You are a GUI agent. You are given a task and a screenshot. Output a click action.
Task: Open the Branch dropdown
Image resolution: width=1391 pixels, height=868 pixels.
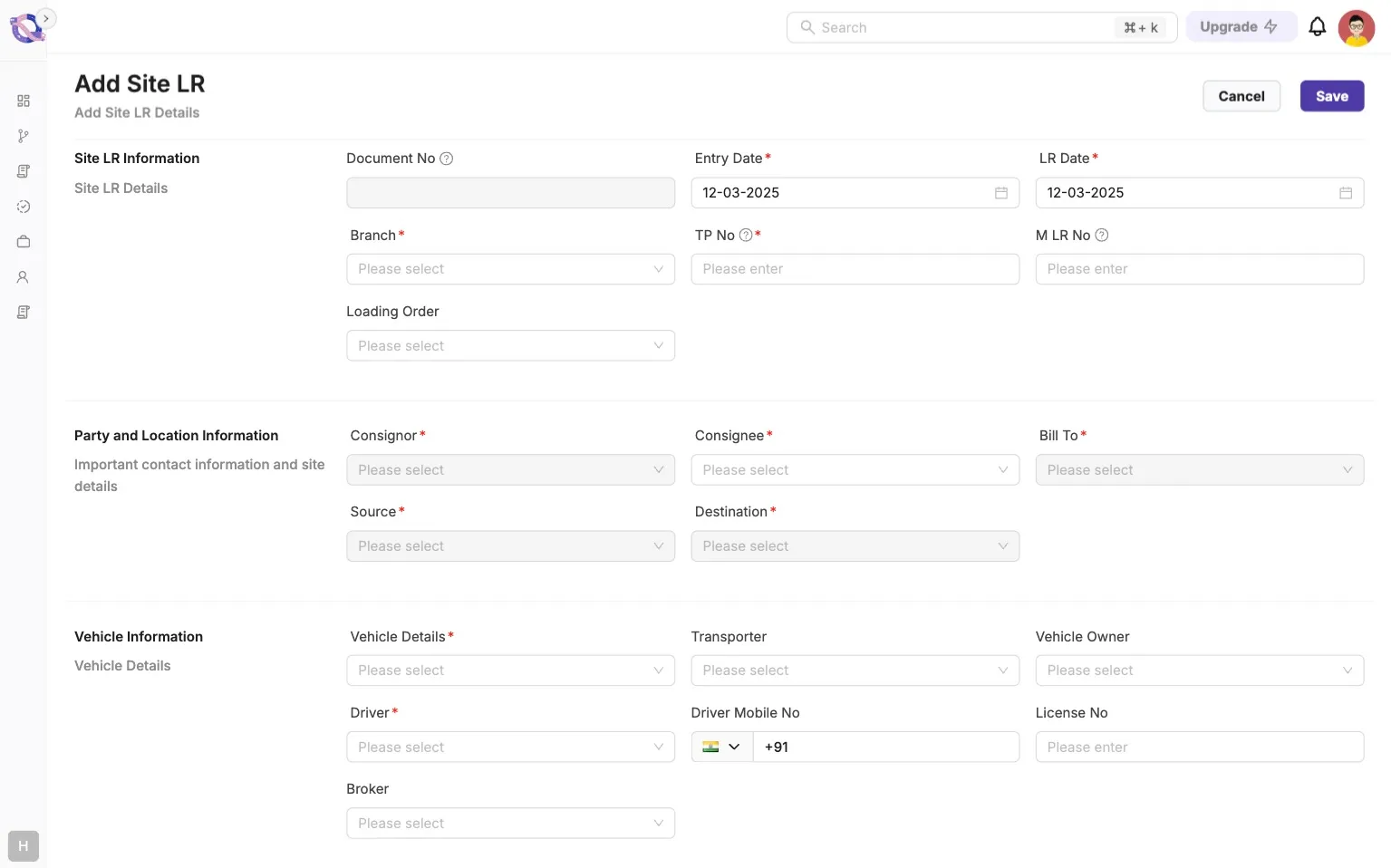point(510,269)
